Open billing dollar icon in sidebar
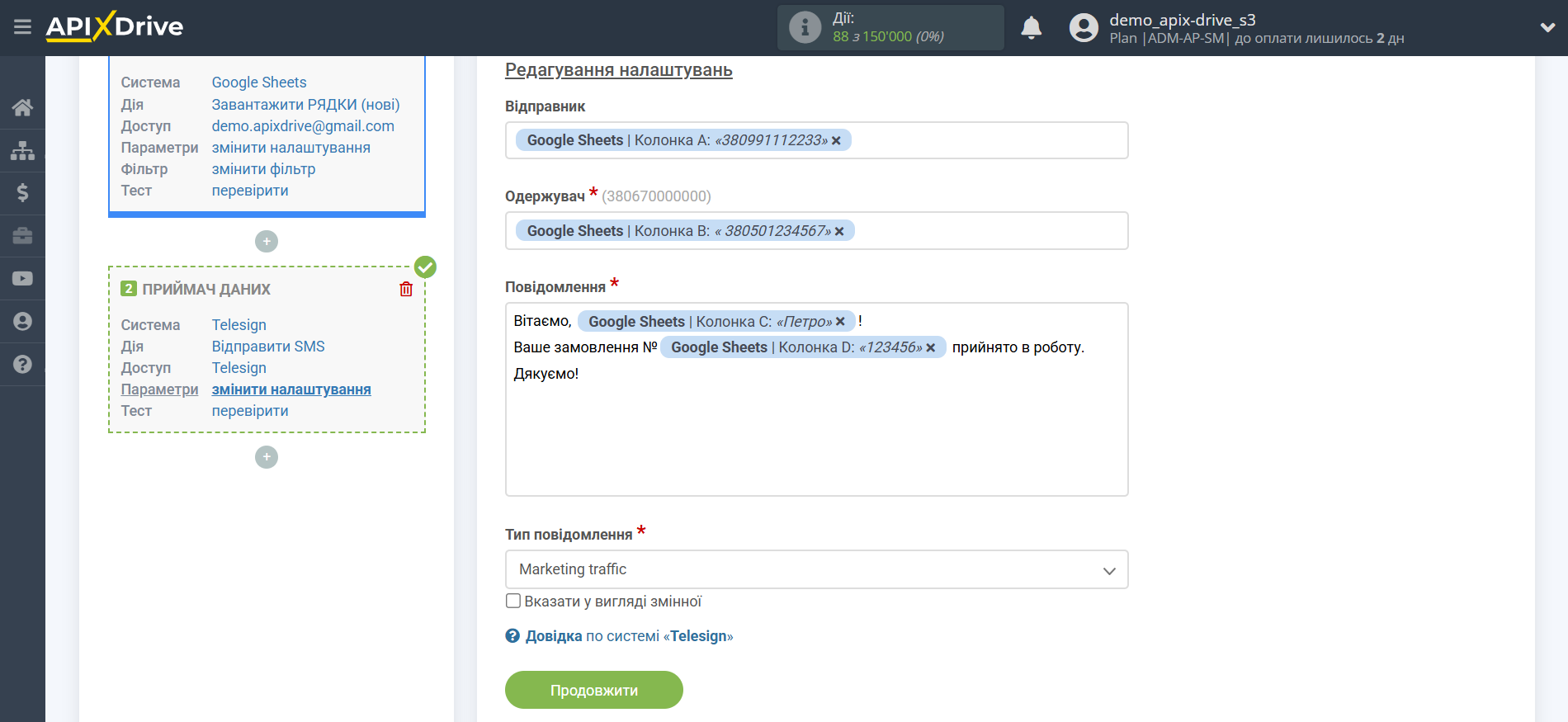This screenshot has width=1568, height=722. 22,193
